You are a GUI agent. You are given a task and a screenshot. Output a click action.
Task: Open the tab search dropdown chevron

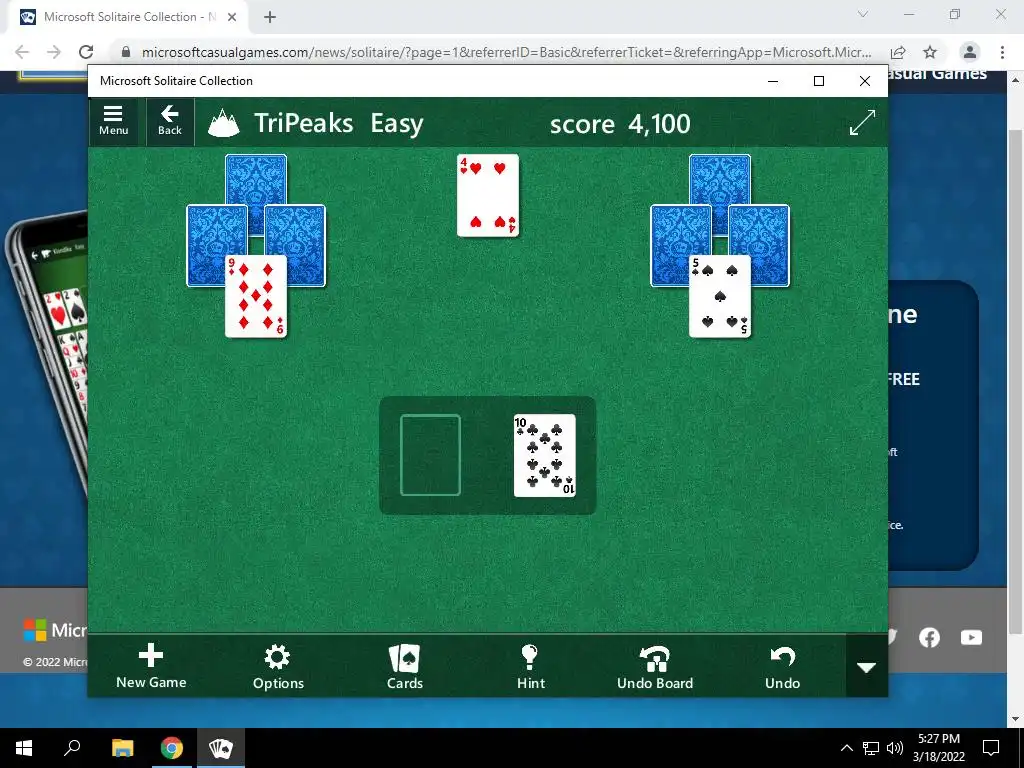click(x=863, y=14)
